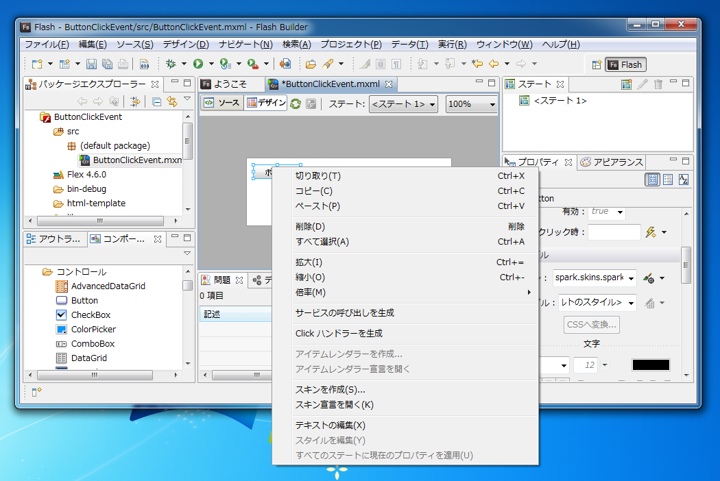Click Properties panel vertical scrollbar thumb
The image size is (720, 481).
tap(686, 265)
